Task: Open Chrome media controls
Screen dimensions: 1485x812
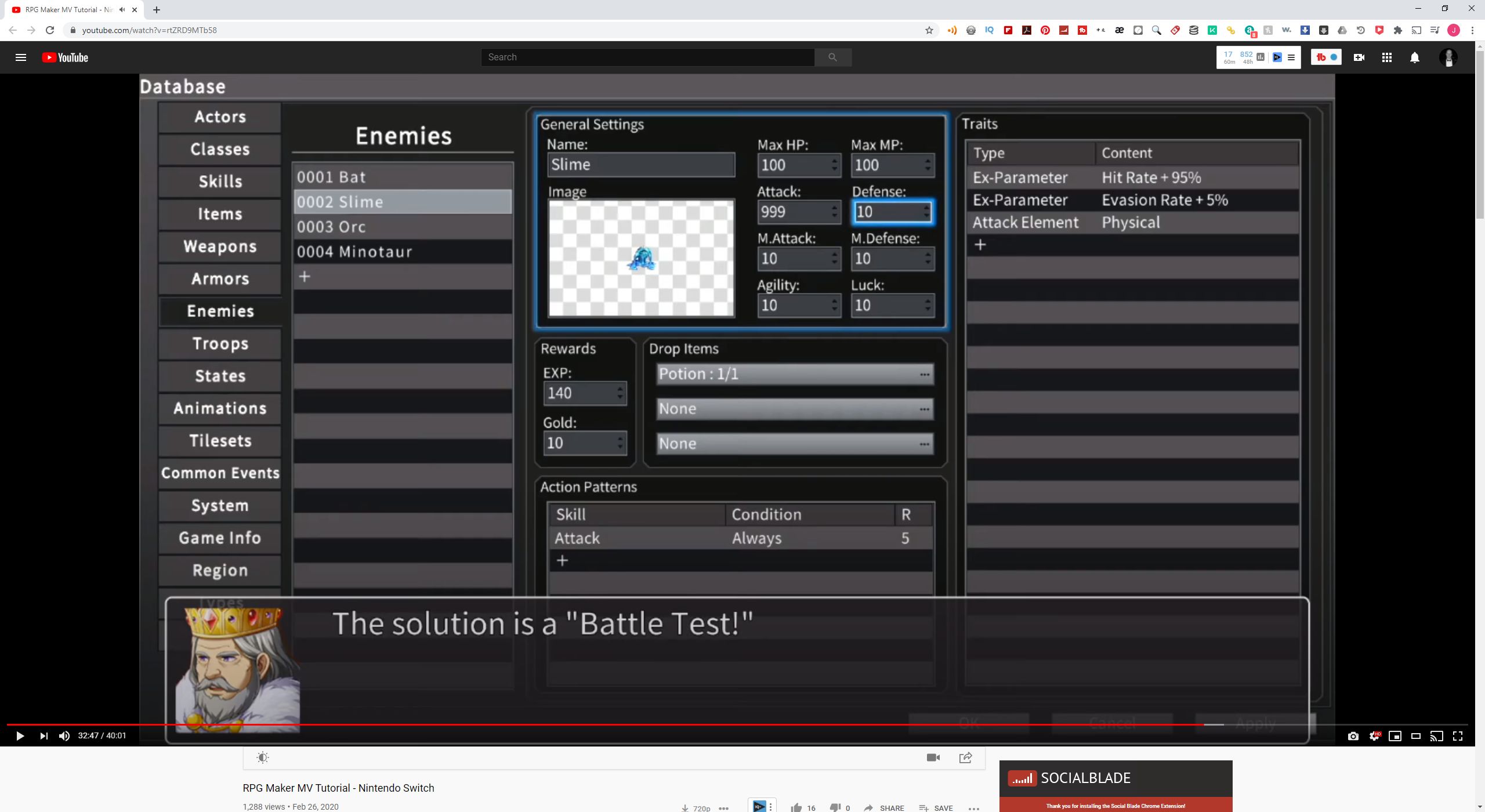Action: click(1435, 30)
